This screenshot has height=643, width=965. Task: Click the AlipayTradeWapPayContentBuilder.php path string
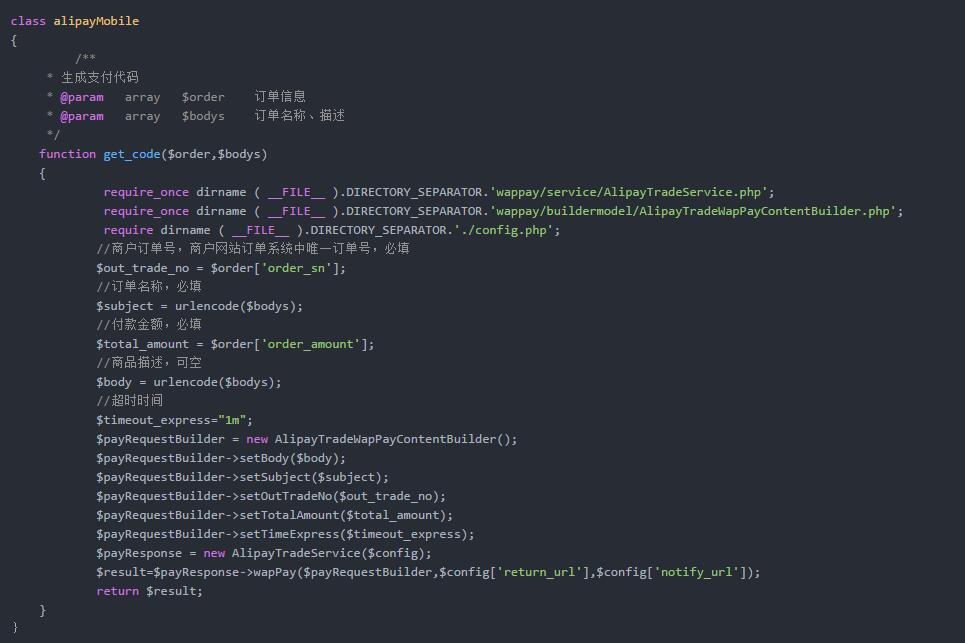[695, 211]
